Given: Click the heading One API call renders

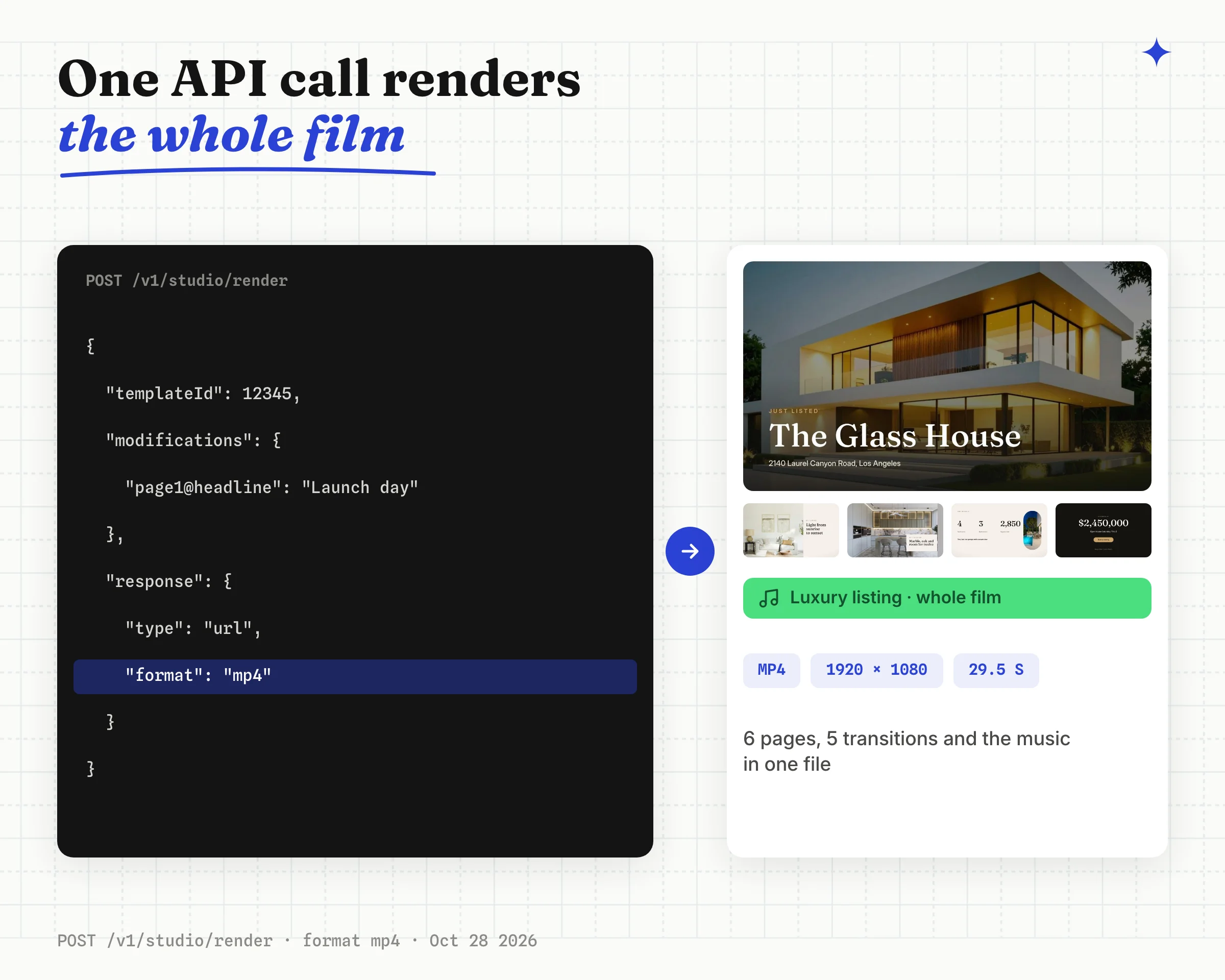Looking at the screenshot, I should pos(320,79).
